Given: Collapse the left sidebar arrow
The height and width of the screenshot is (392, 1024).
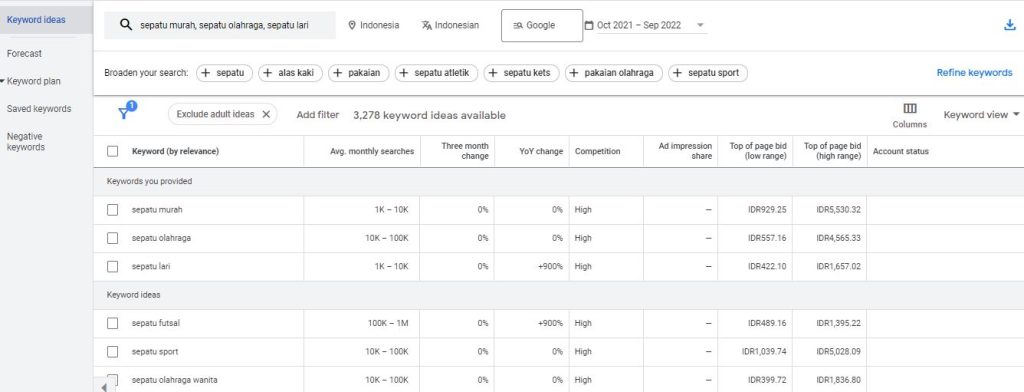Looking at the screenshot, I should pos(104,387).
